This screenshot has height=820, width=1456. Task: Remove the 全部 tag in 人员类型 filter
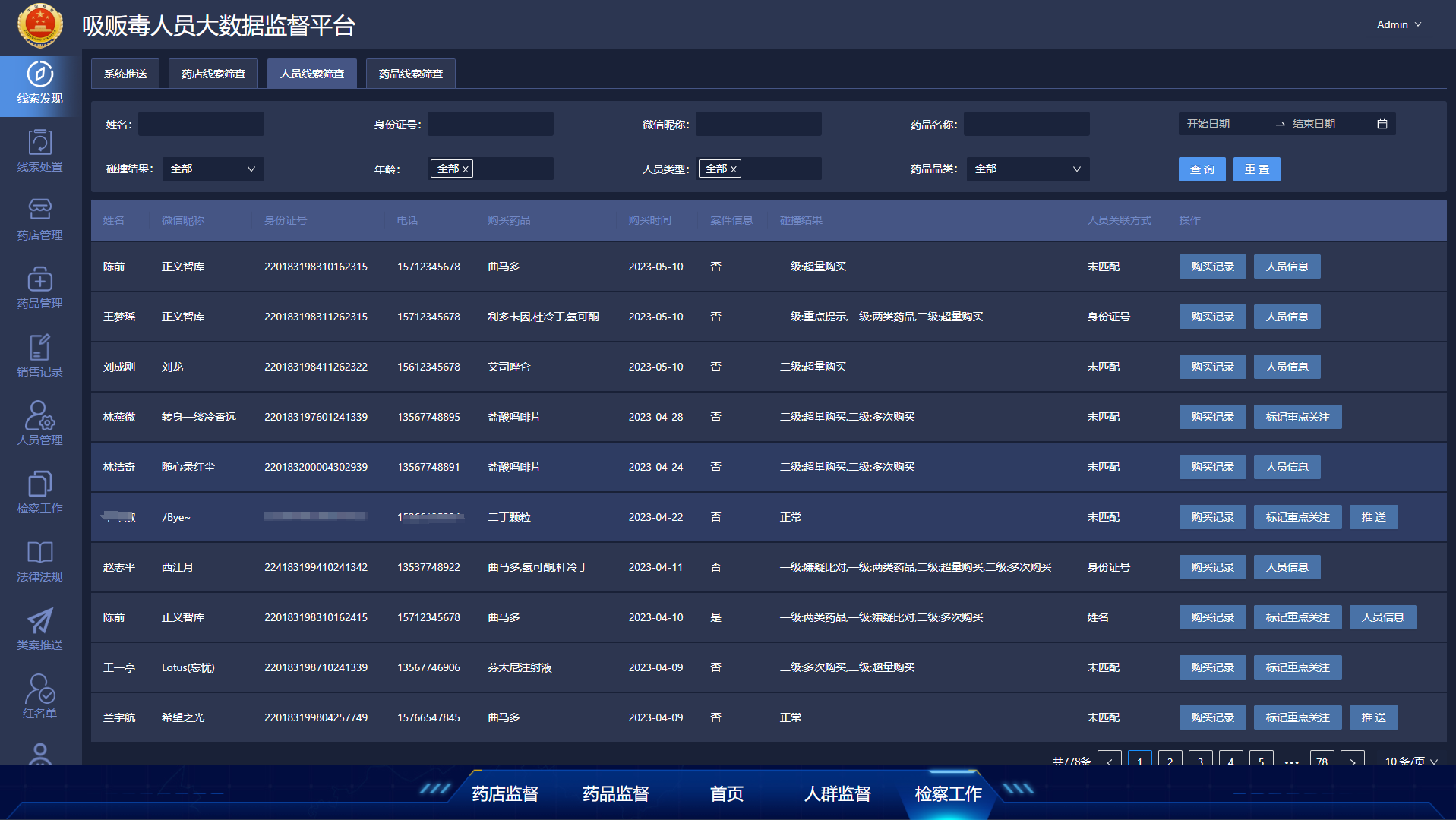[x=733, y=169]
